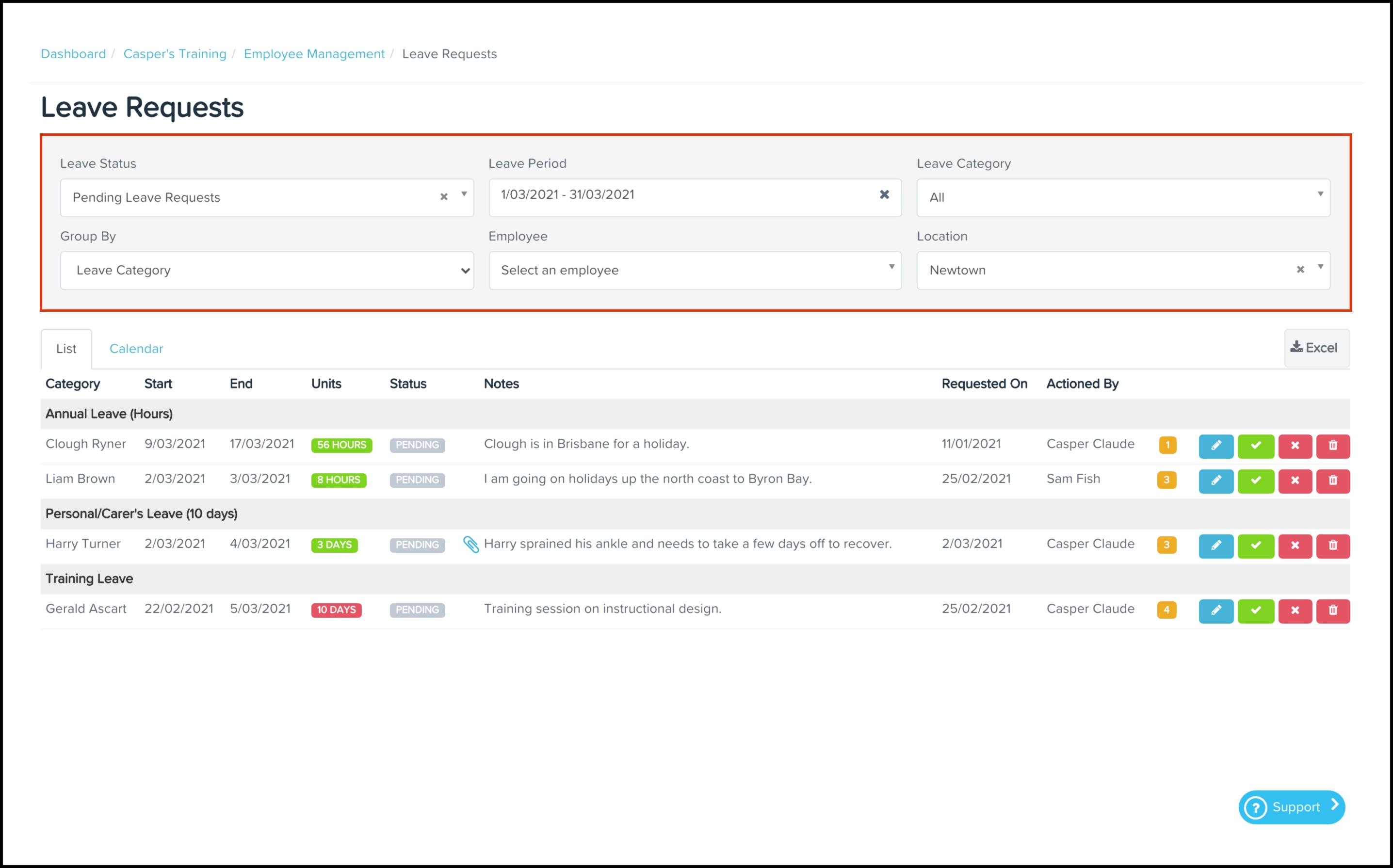Edit Harry Turner's leave request
This screenshot has width=1393, height=868.
pos(1215,546)
